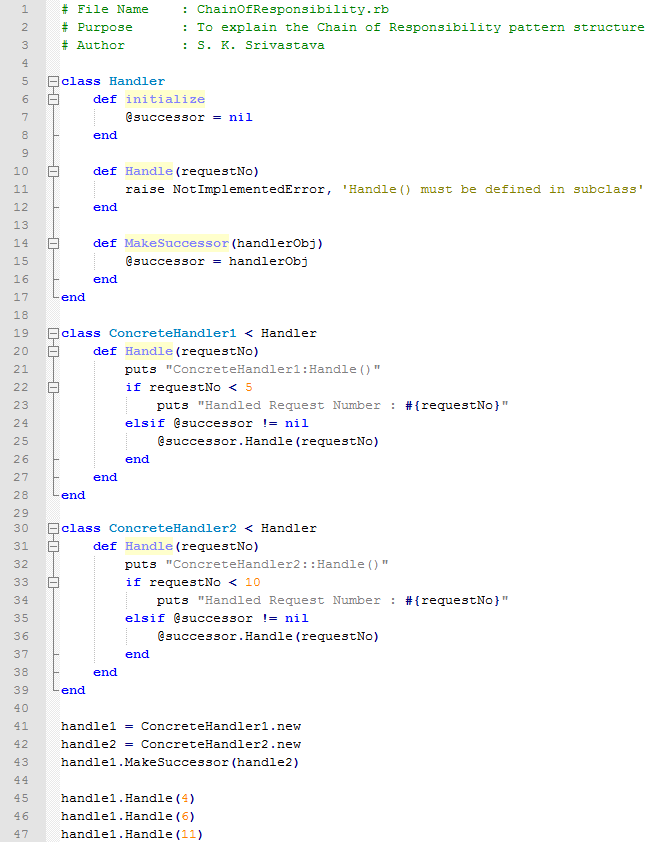Click the 'handle1.Handle(6)' call
This screenshot has height=842, width=648.
point(128,816)
